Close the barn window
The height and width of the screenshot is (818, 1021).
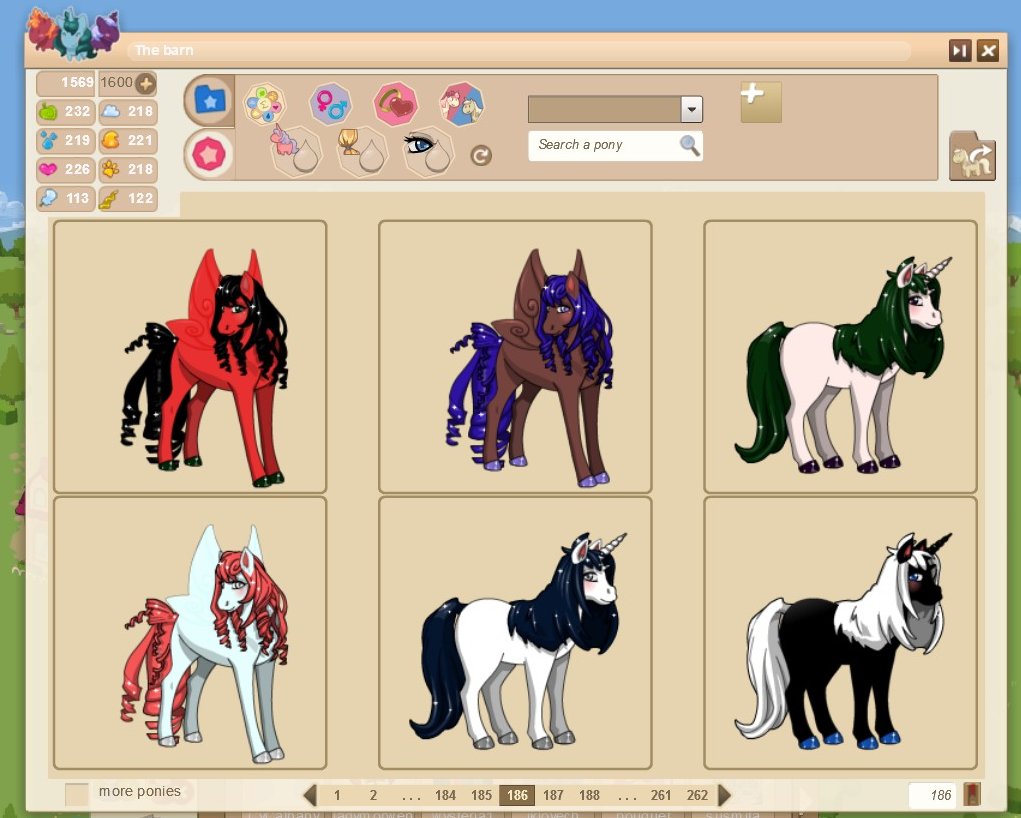988,51
